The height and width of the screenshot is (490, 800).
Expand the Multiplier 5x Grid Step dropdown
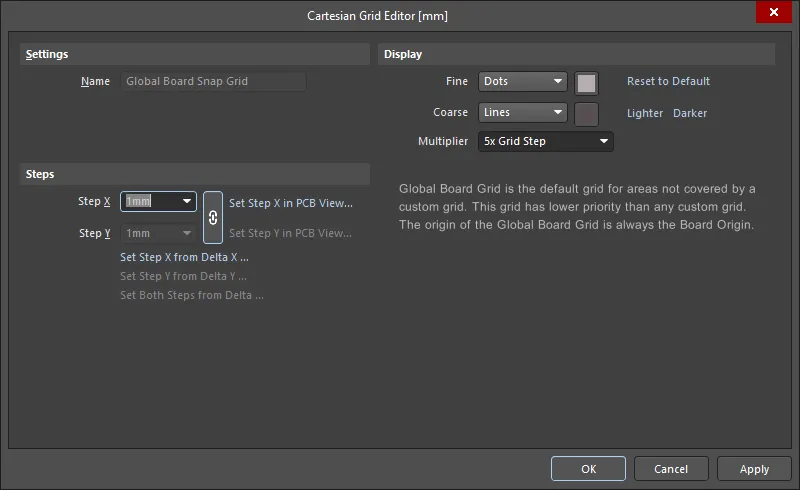click(545, 141)
